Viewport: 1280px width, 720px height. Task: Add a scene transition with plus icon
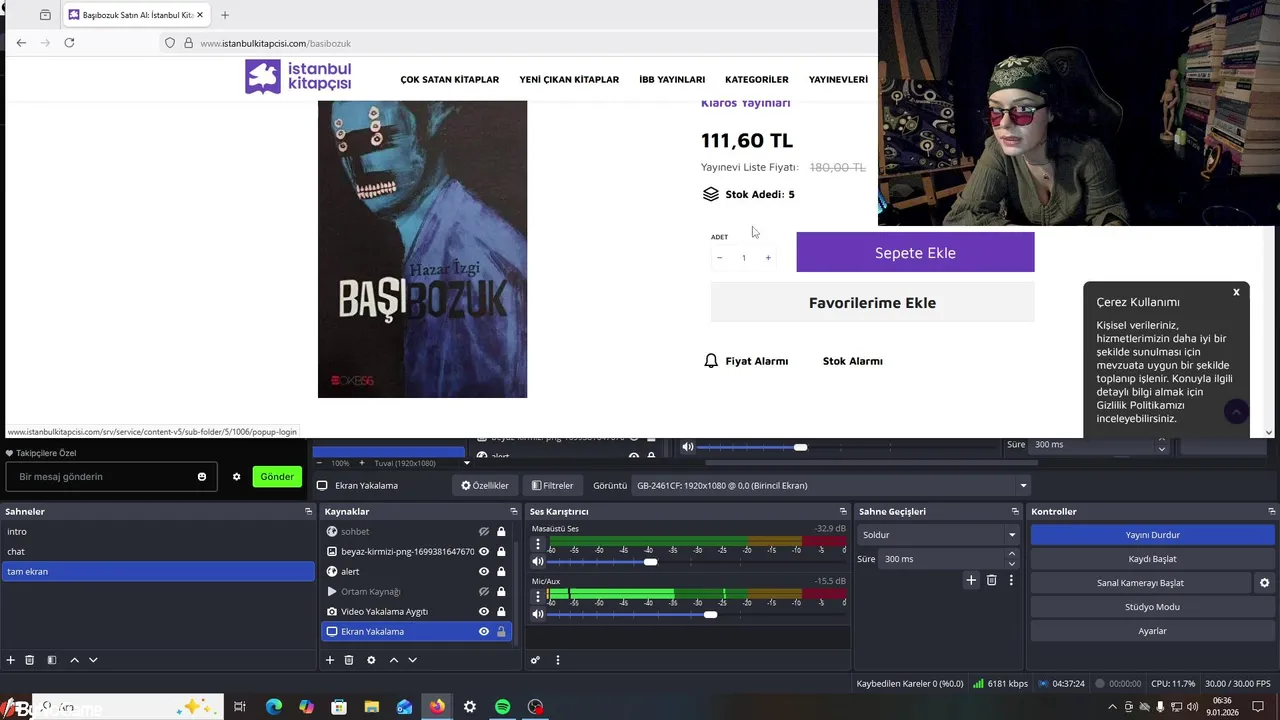970,580
